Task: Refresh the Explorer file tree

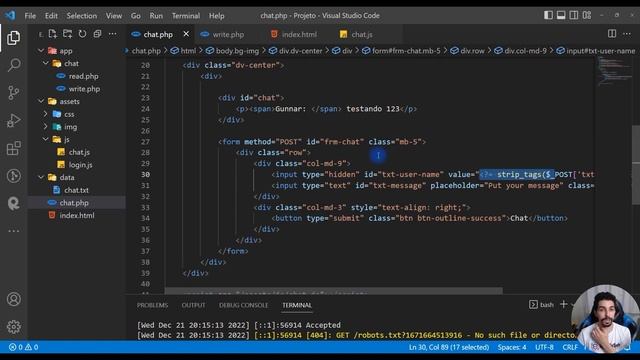Action: [82, 34]
